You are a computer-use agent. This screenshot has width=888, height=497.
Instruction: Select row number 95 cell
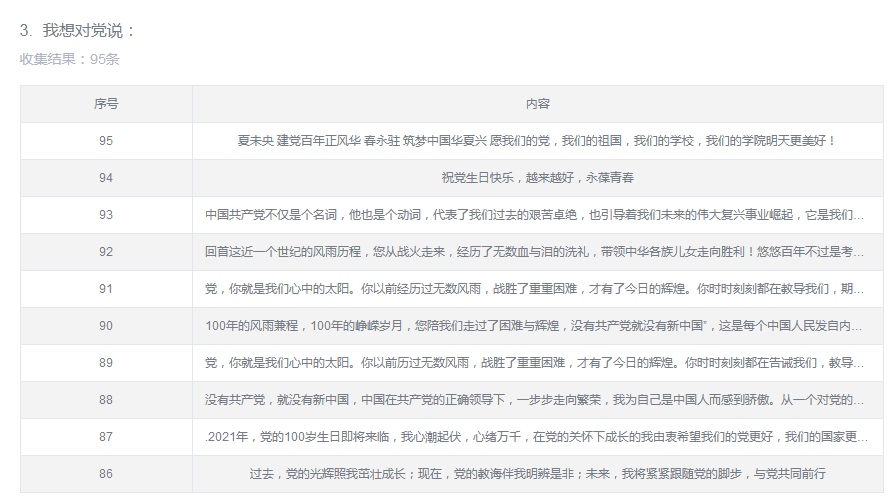click(106, 141)
